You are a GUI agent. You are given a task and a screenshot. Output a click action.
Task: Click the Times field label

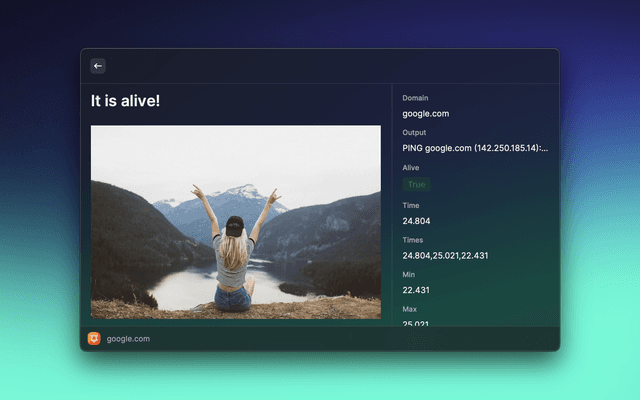pos(413,240)
